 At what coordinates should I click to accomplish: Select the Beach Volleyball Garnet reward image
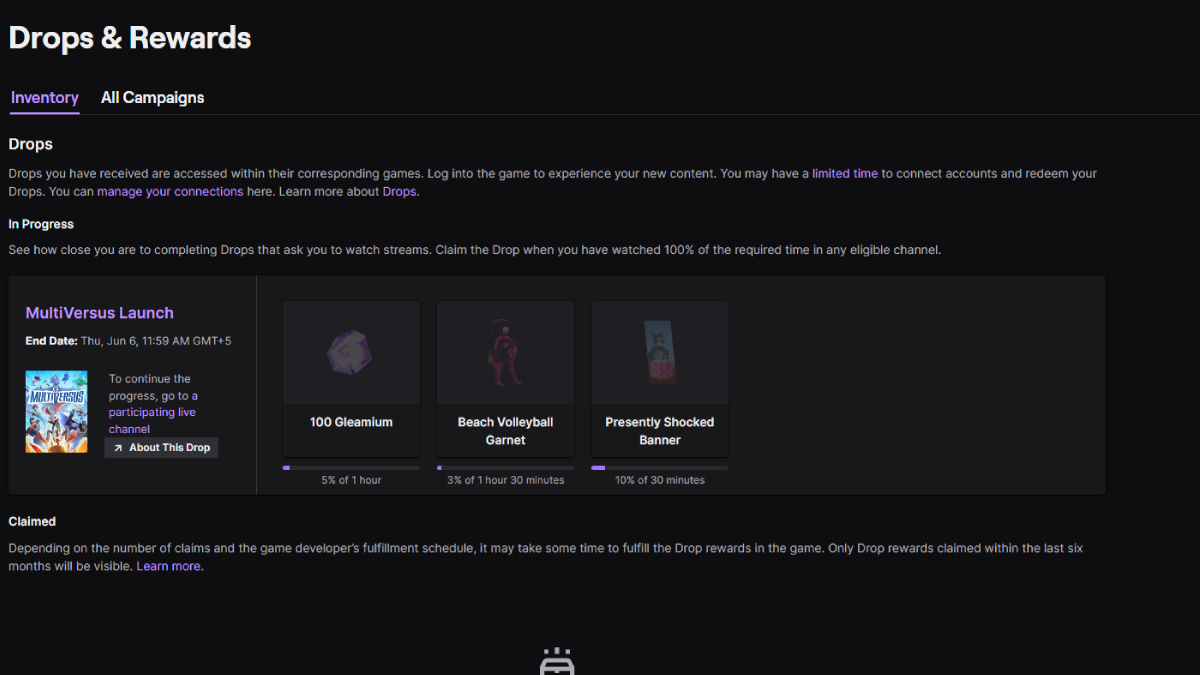[x=505, y=352]
